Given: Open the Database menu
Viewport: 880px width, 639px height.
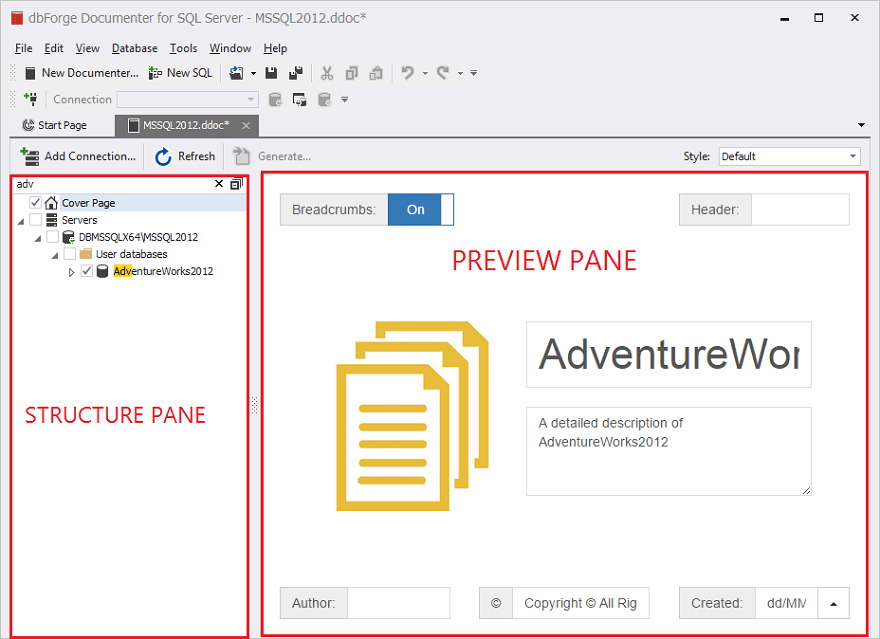Looking at the screenshot, I should (135, 48).
